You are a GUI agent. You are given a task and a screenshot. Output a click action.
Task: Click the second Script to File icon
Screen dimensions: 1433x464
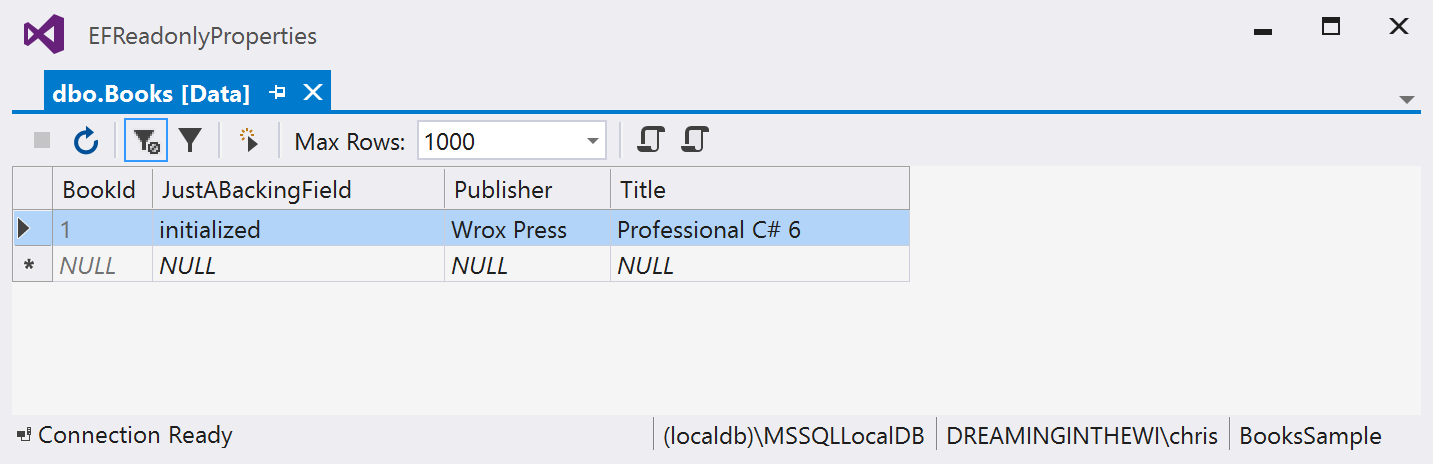pos(695,140)
